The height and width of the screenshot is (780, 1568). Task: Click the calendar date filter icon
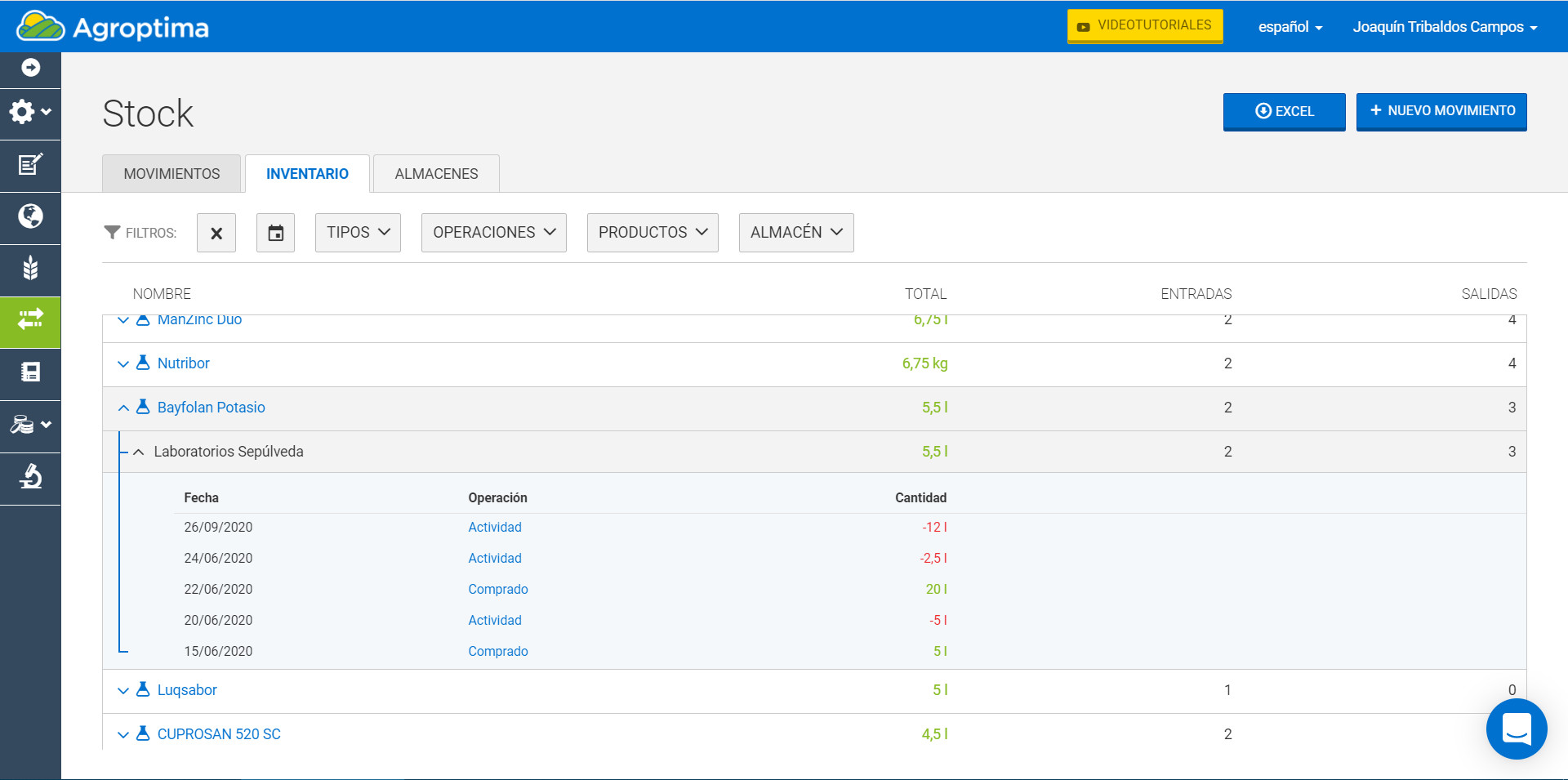point(275,234)
